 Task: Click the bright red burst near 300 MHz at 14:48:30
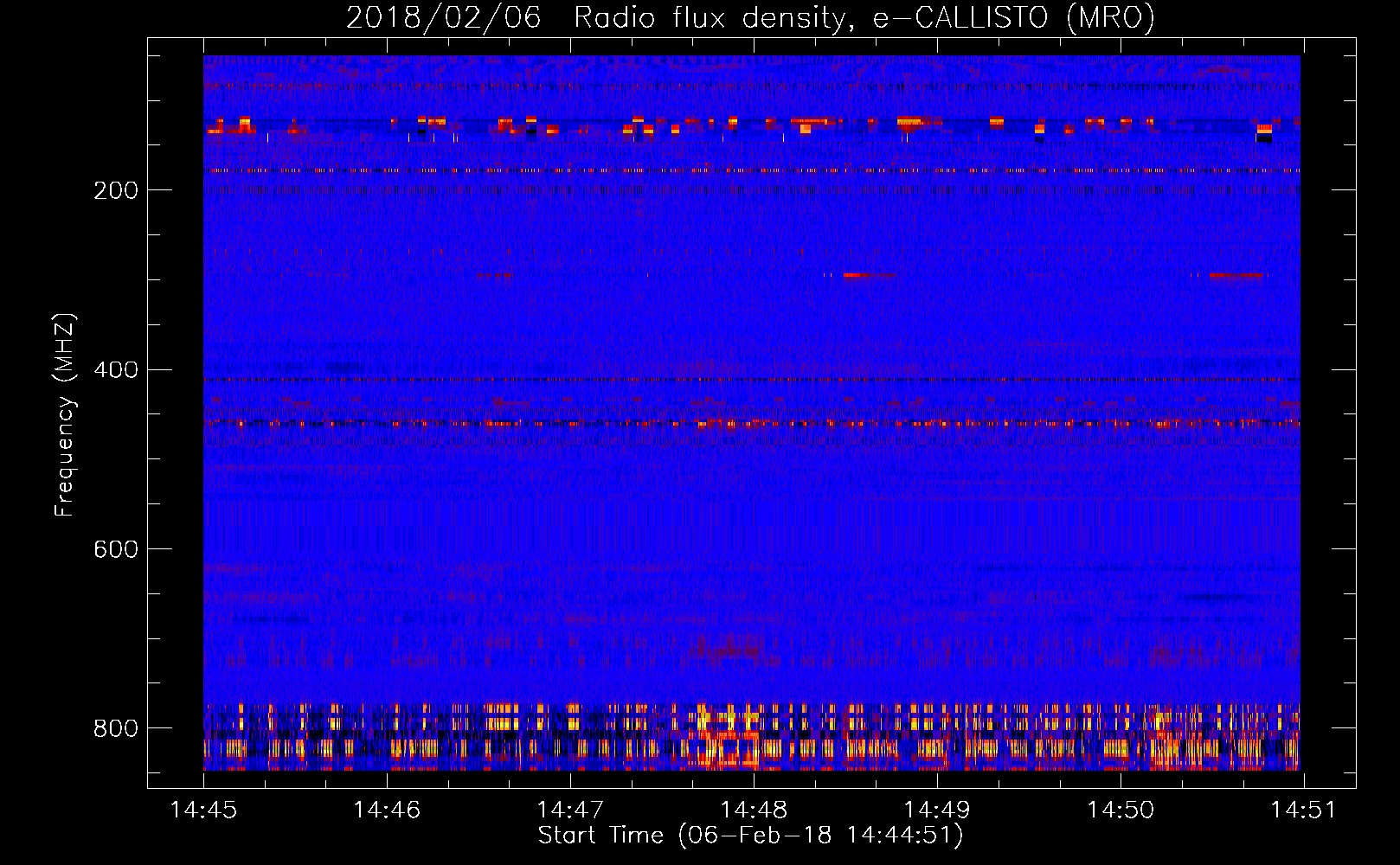pyautogui.click(x=868, y=275)
